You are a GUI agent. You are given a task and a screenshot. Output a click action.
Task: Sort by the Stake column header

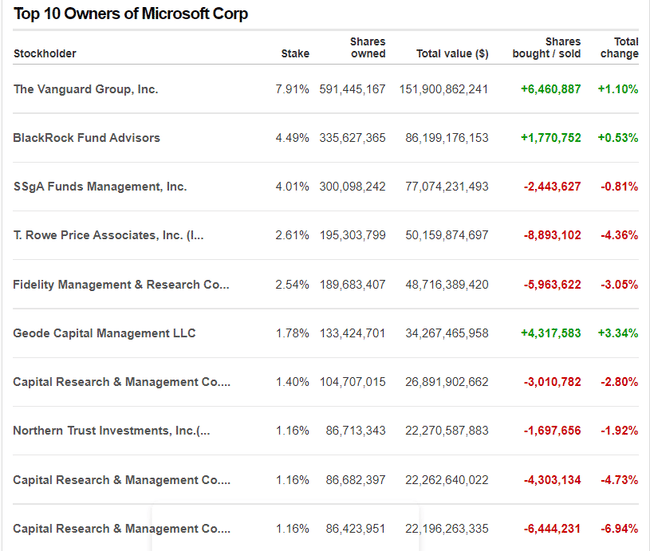point(295,54)
